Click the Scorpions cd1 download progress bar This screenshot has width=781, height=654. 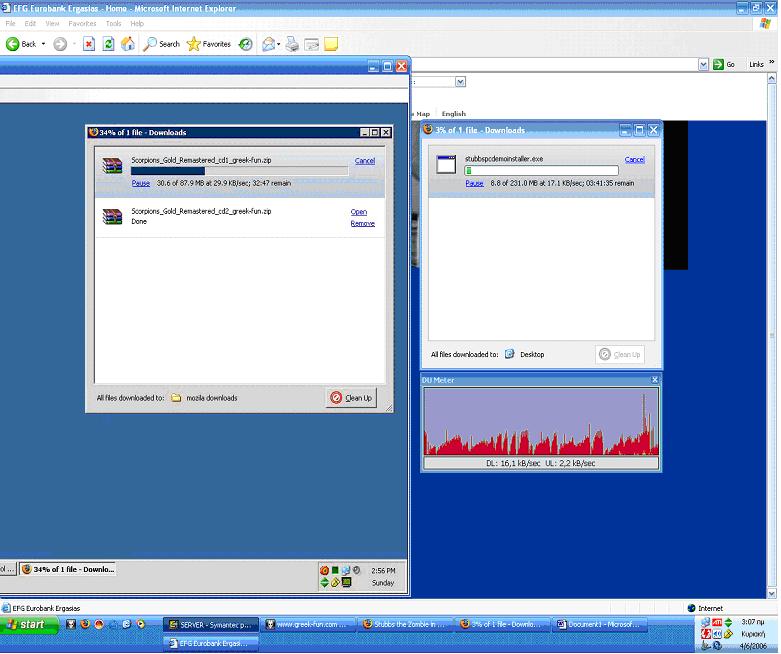[x=240, y=171]
